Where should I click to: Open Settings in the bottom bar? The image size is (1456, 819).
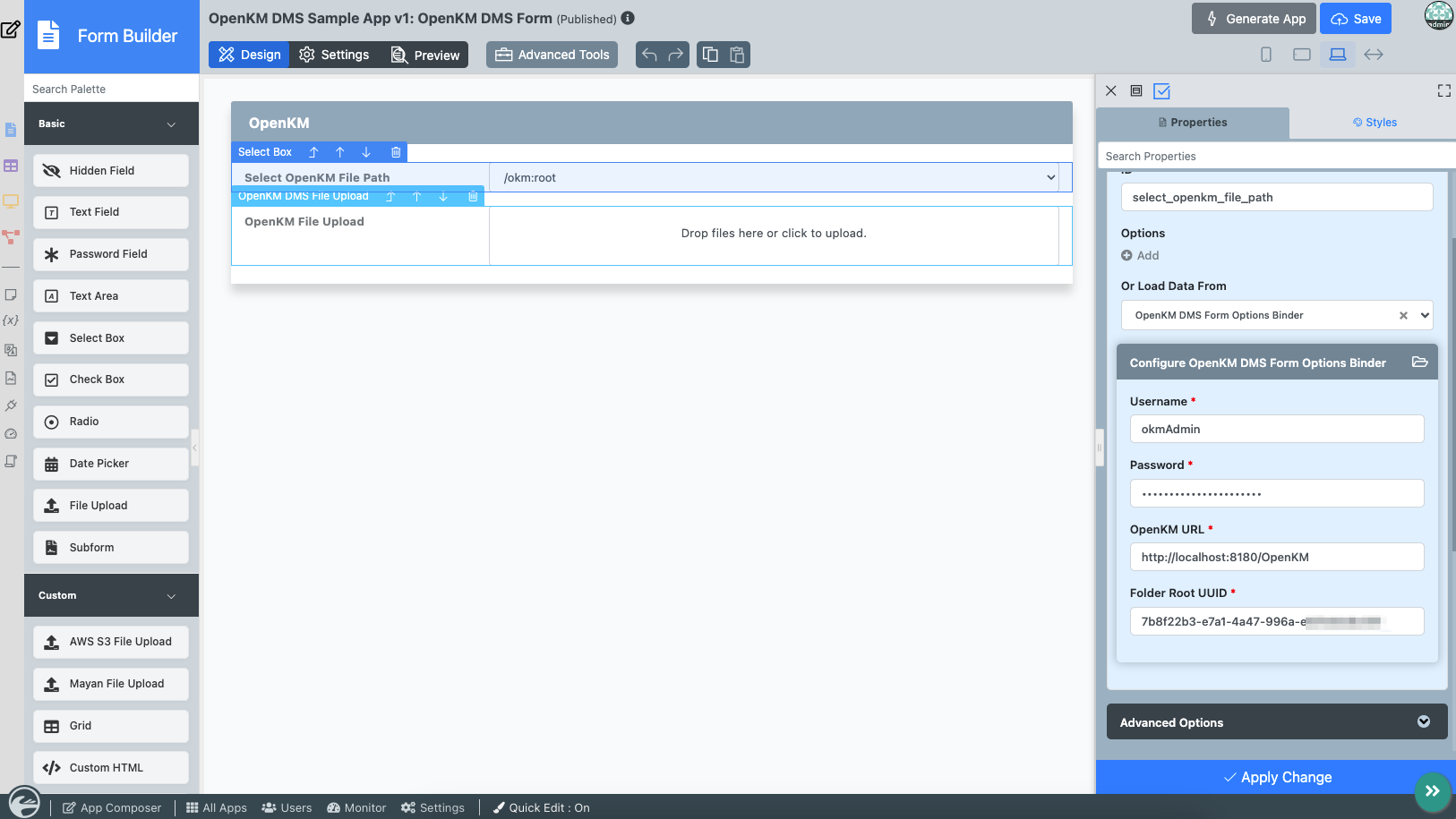click(433, 807)
